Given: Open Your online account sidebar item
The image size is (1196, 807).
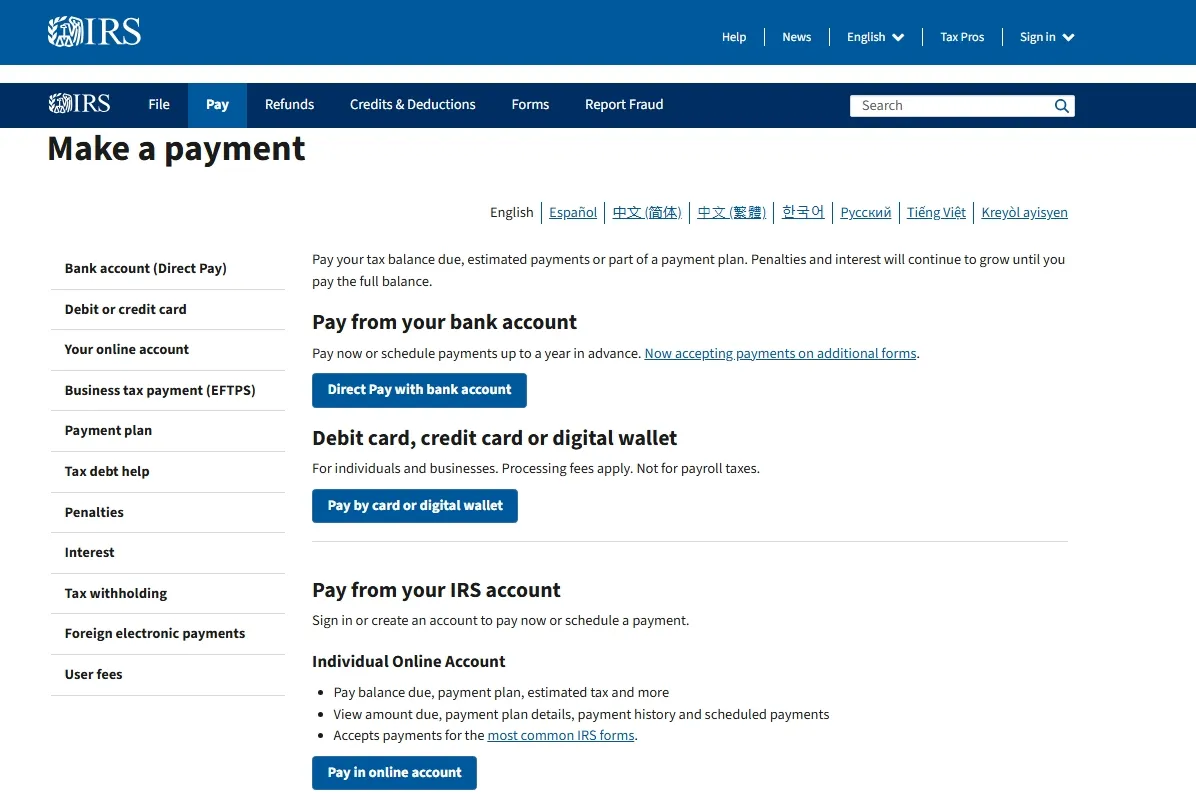Looking at the screenshot, I should 168,349.
